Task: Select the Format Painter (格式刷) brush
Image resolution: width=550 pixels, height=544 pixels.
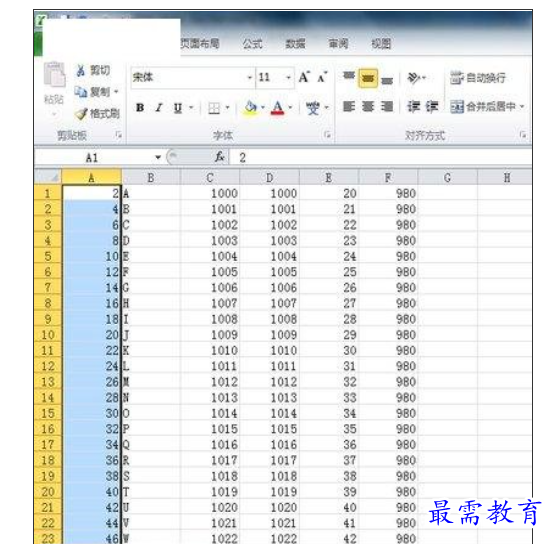Action: 81,114
